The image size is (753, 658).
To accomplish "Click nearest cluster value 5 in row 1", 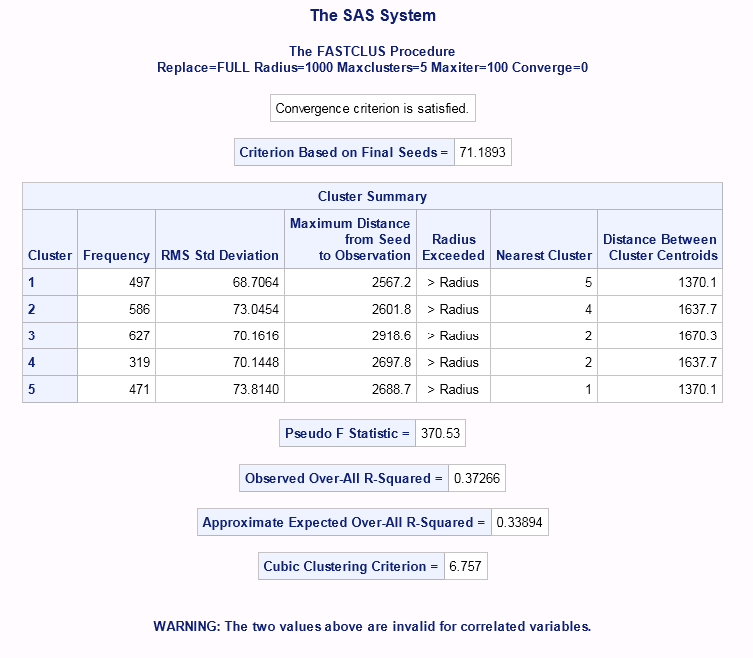I will 544,282.
